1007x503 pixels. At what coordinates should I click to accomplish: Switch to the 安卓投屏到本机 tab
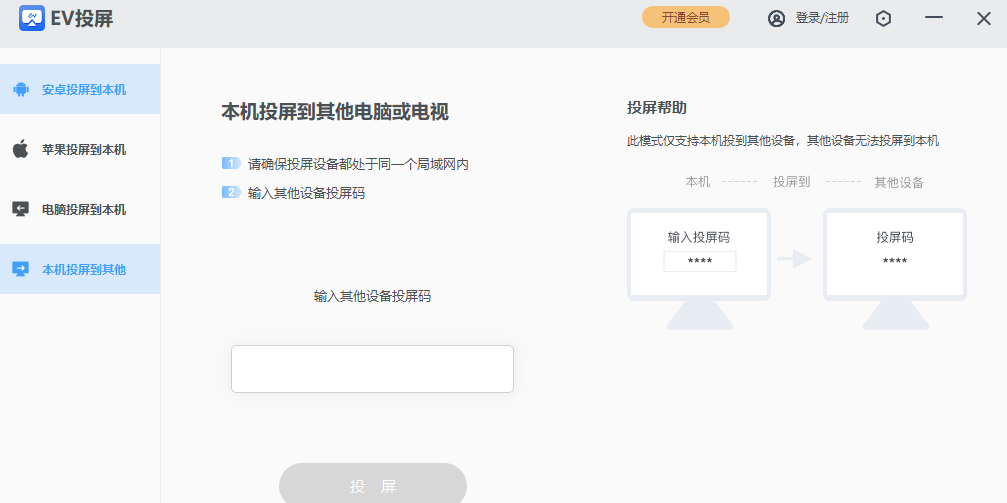[84, 89]
